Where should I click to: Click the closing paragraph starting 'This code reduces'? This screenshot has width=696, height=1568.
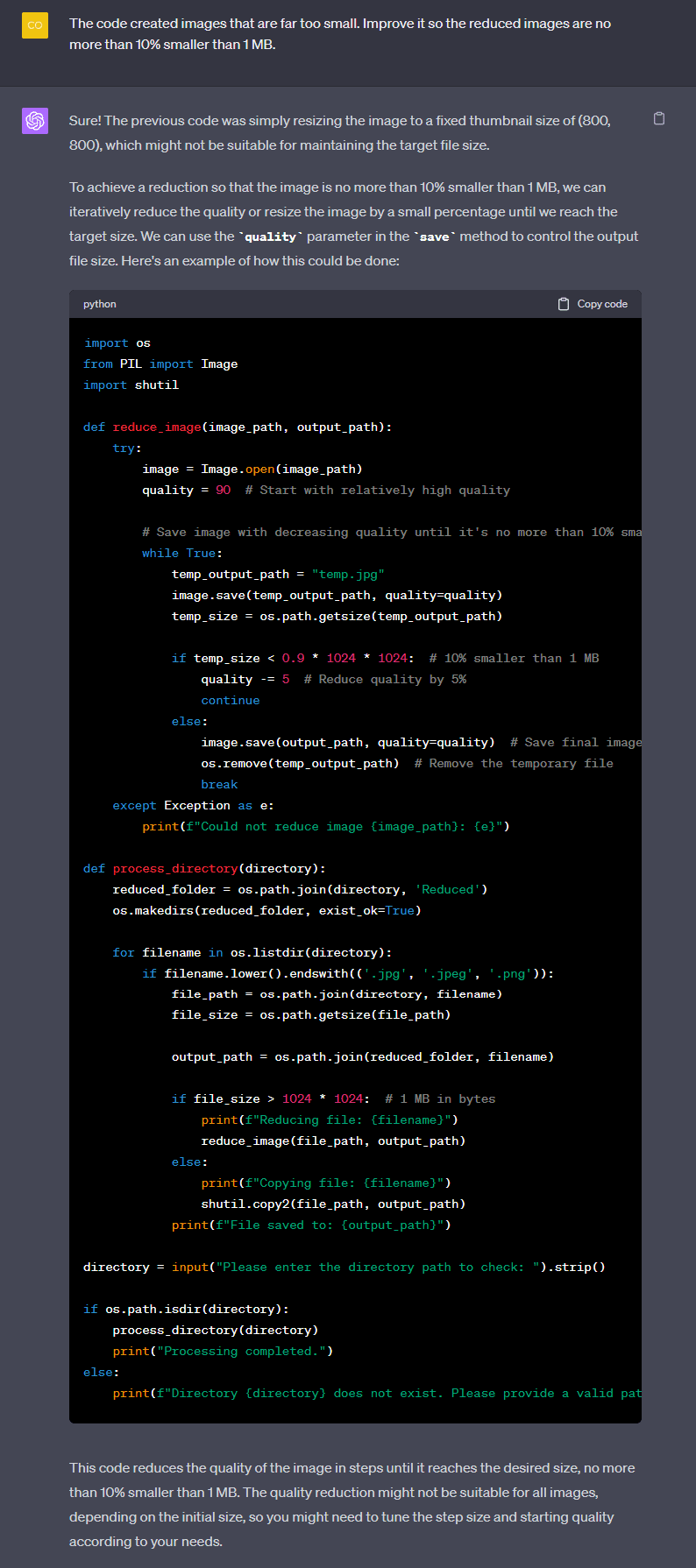(x=352, y=1504)
